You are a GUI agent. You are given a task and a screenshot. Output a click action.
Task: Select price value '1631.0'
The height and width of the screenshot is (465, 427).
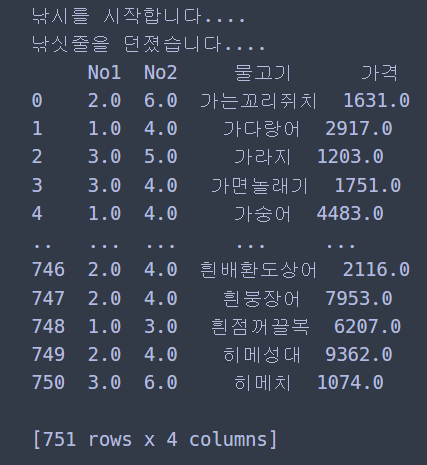click(x=376, y=101)
